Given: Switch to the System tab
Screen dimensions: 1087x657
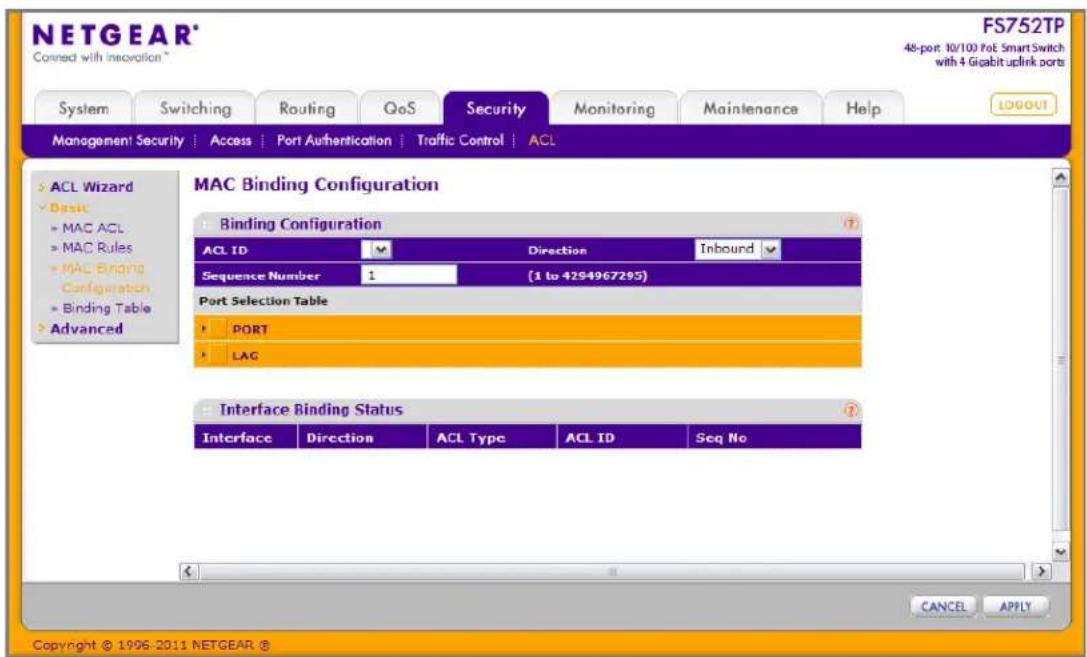Looking at the screenshot, I should (x=83, y=109).
